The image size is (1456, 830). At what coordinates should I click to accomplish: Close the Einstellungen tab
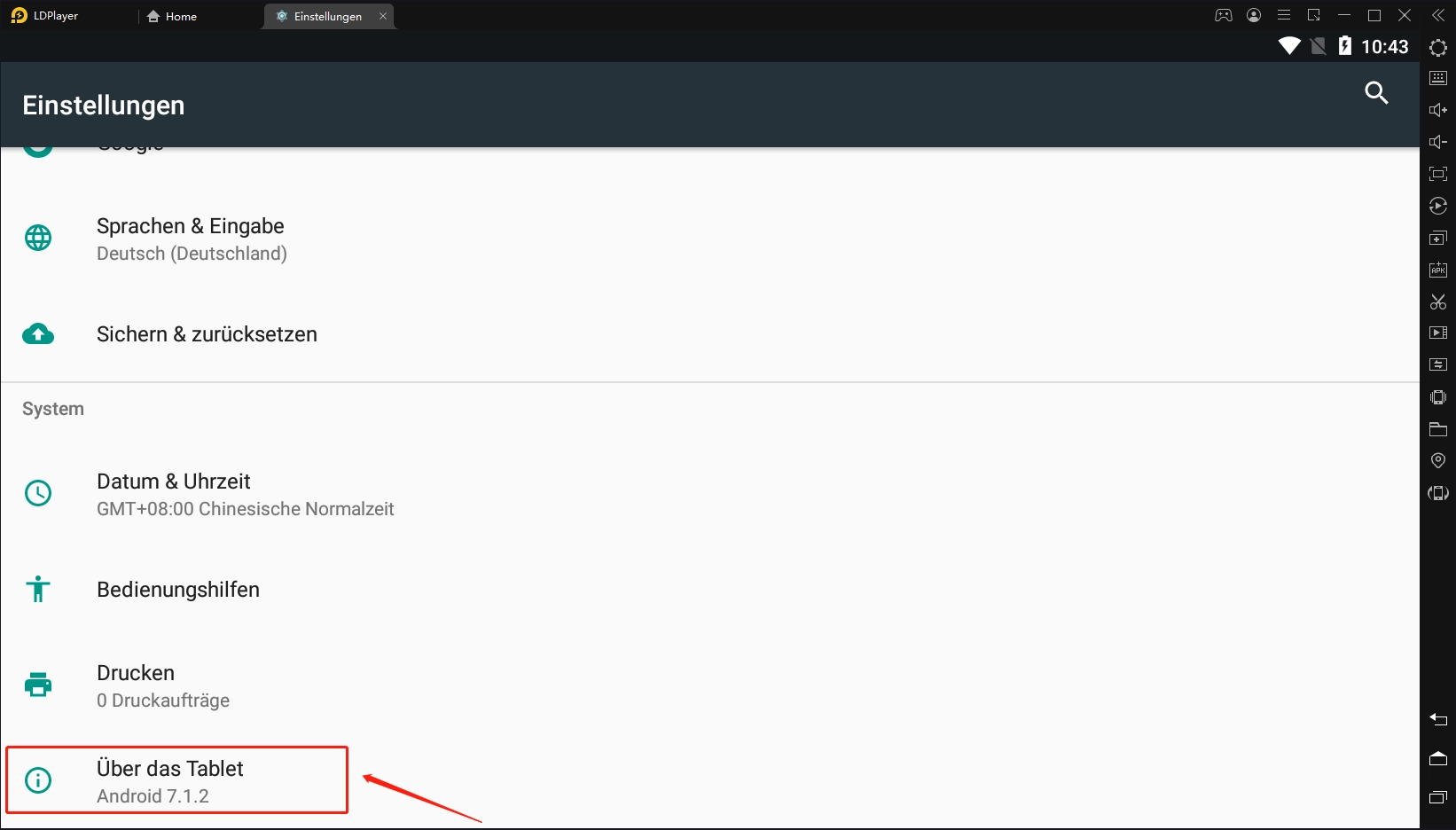click(383, 16)
